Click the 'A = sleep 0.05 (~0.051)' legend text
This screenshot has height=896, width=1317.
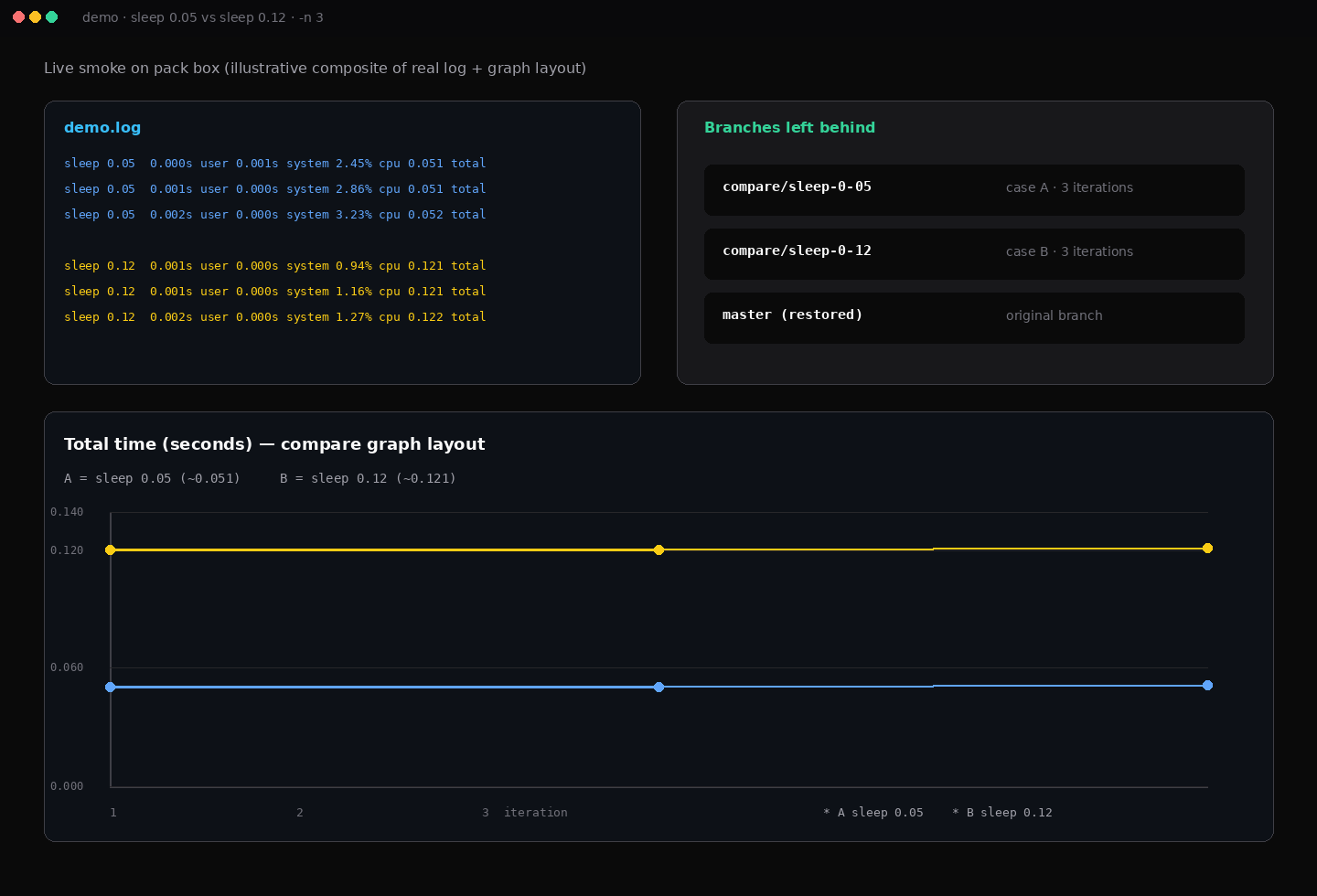coord(152,478)
